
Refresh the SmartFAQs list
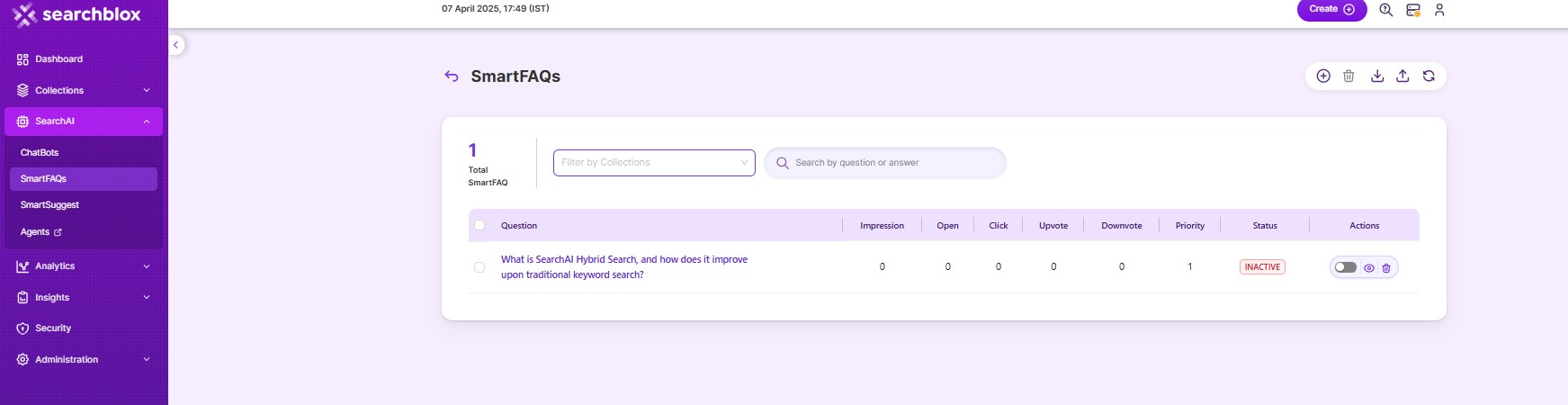(1429, 76)
